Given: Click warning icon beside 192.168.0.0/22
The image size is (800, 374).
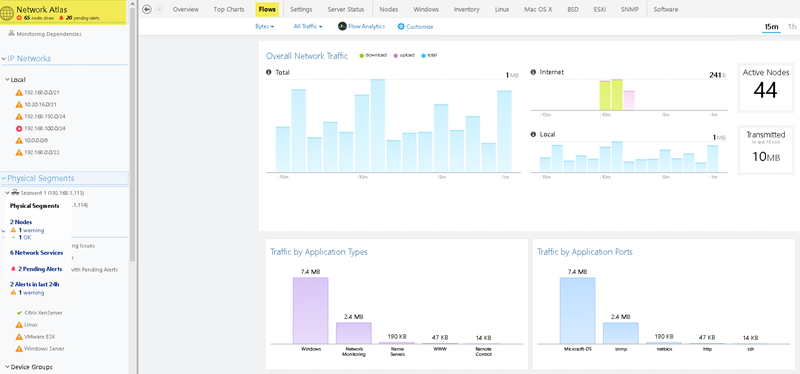Looking at the screenshot, I should (19, 152).
